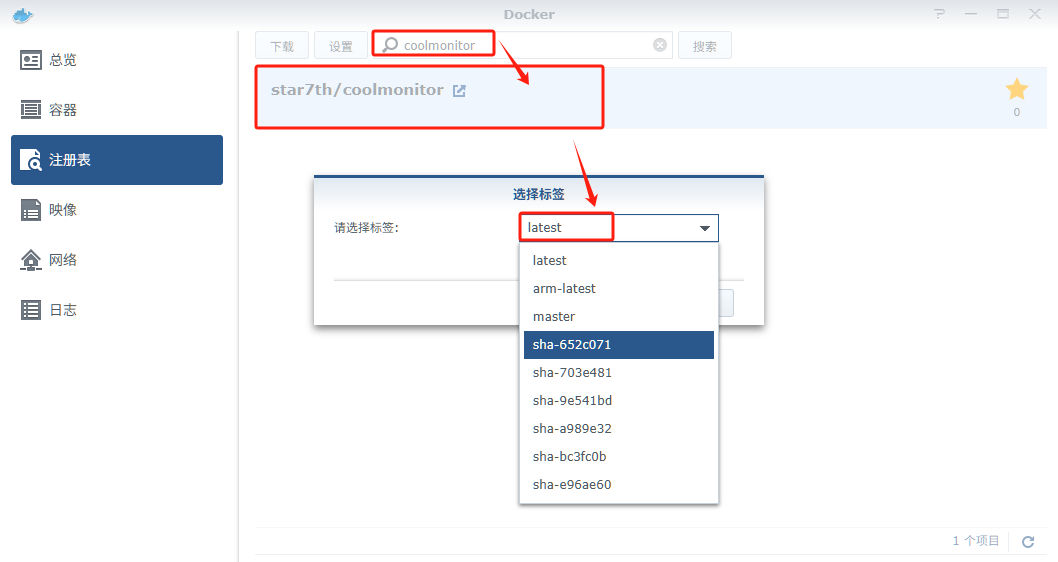Choose the latest tag option
The width and height of the screenshot is (1058, 562).
(x=619, y=260)
